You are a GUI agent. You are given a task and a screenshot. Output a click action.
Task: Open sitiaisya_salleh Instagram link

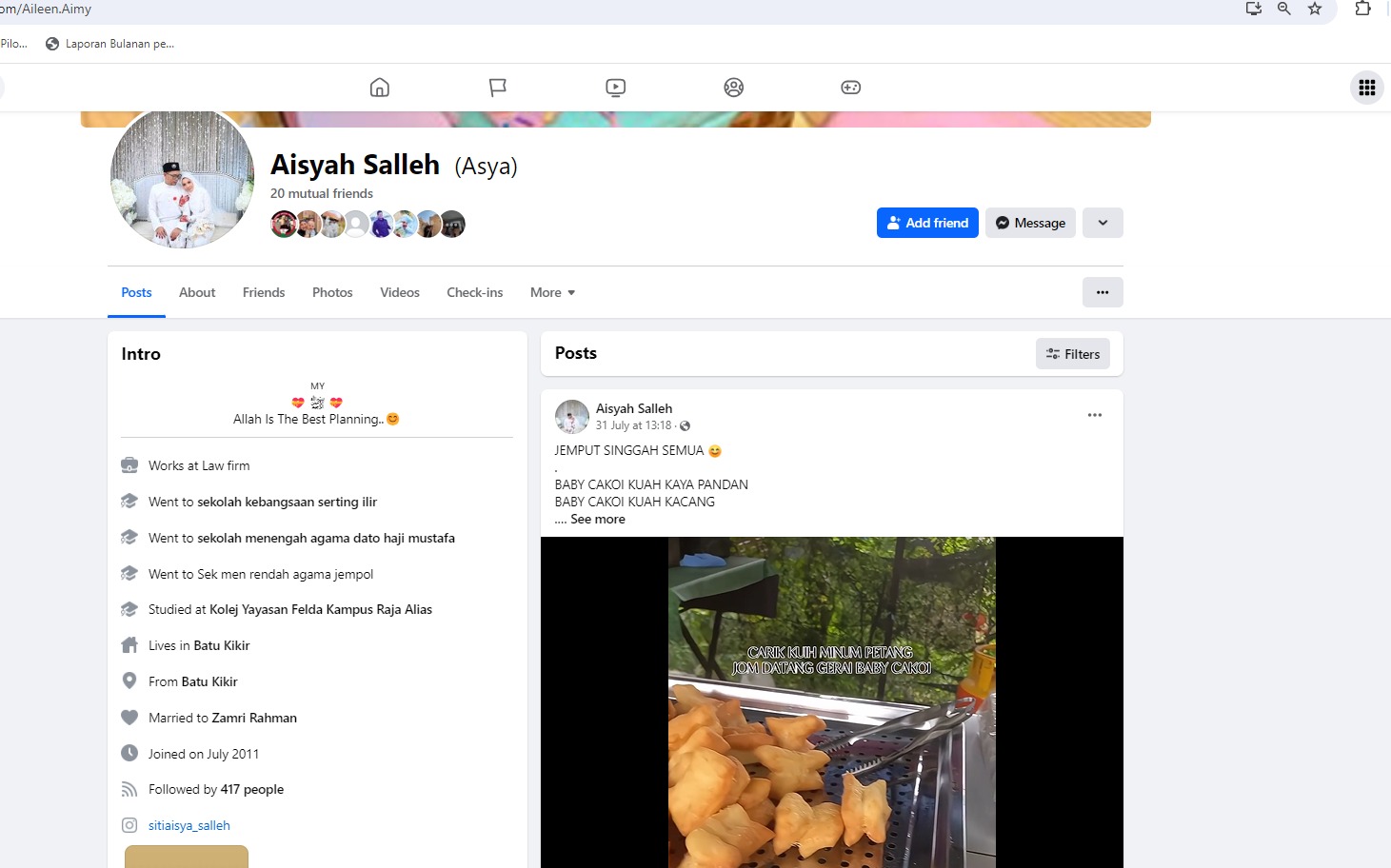coord(189,825)
